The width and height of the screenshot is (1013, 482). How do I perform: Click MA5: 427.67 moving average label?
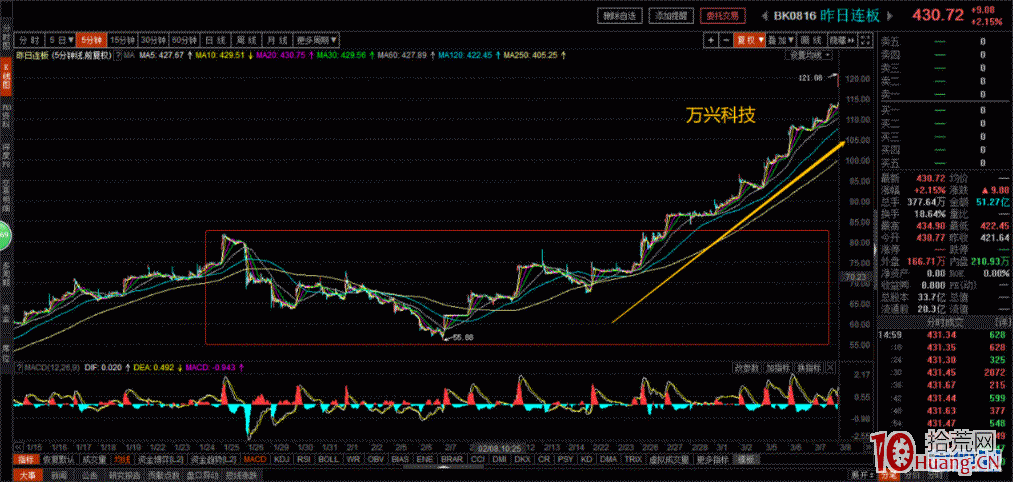coord(162,56)
